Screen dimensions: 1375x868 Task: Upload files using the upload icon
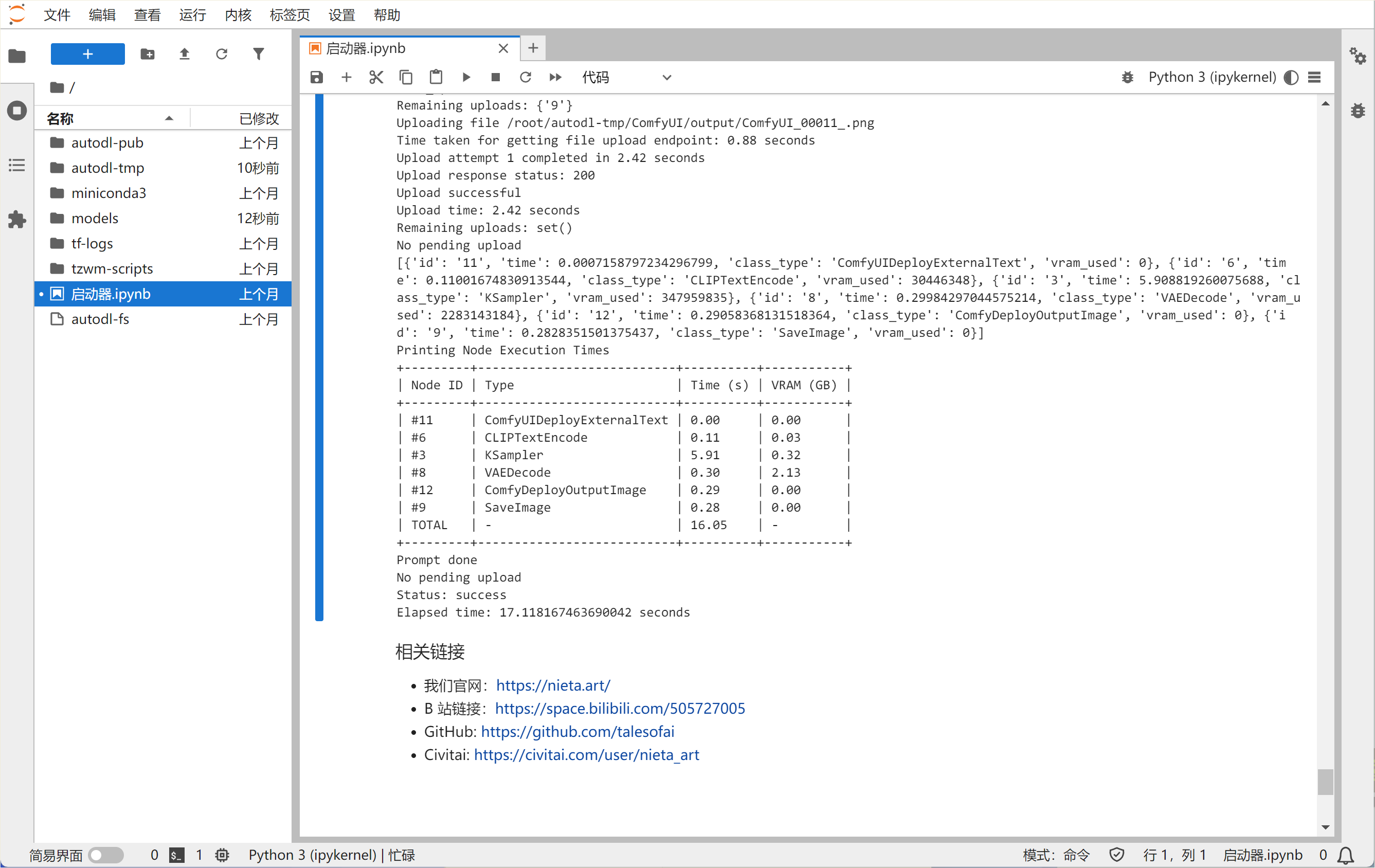coord(184,55)
